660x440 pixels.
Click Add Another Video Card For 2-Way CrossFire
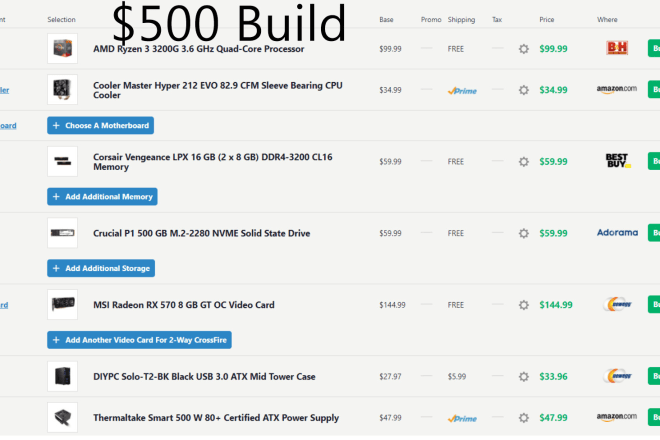point(139,340)
